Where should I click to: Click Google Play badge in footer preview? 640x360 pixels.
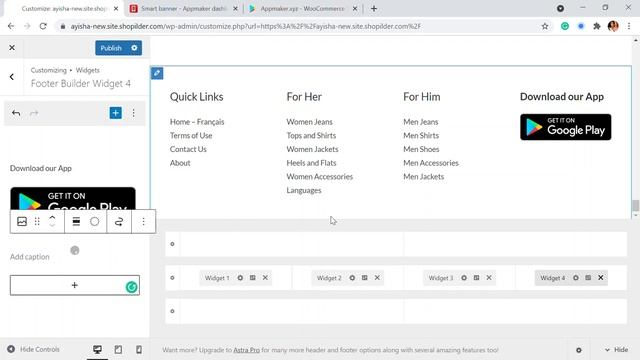pos(566,127)
